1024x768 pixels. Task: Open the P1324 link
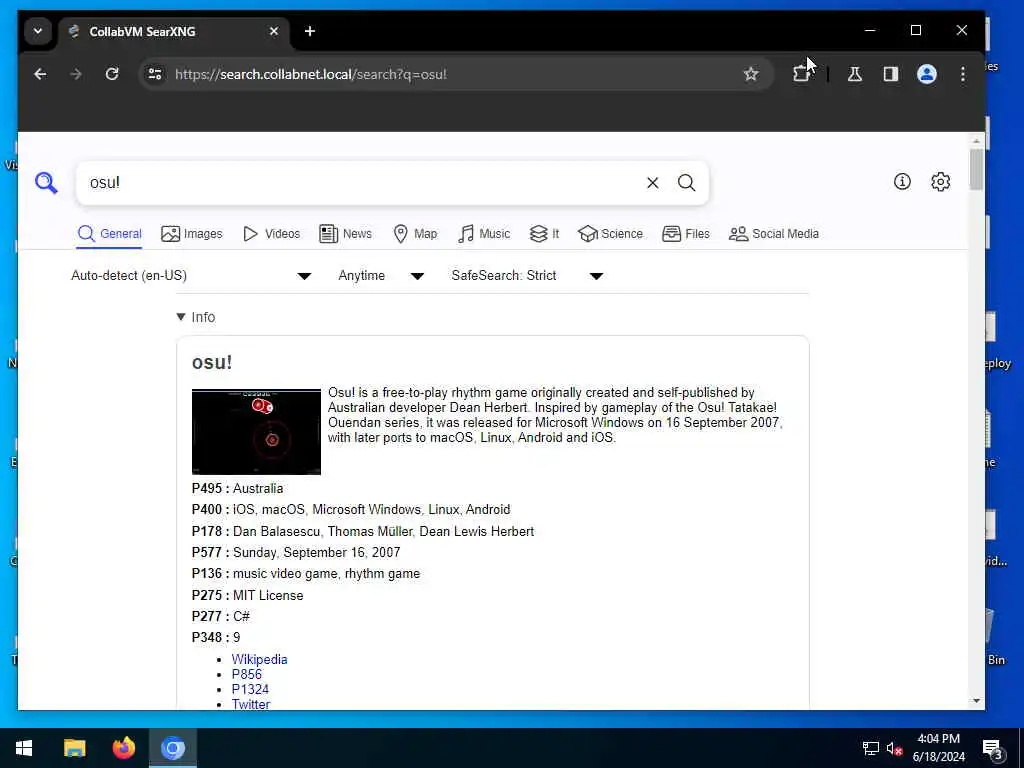coord(250,689)
